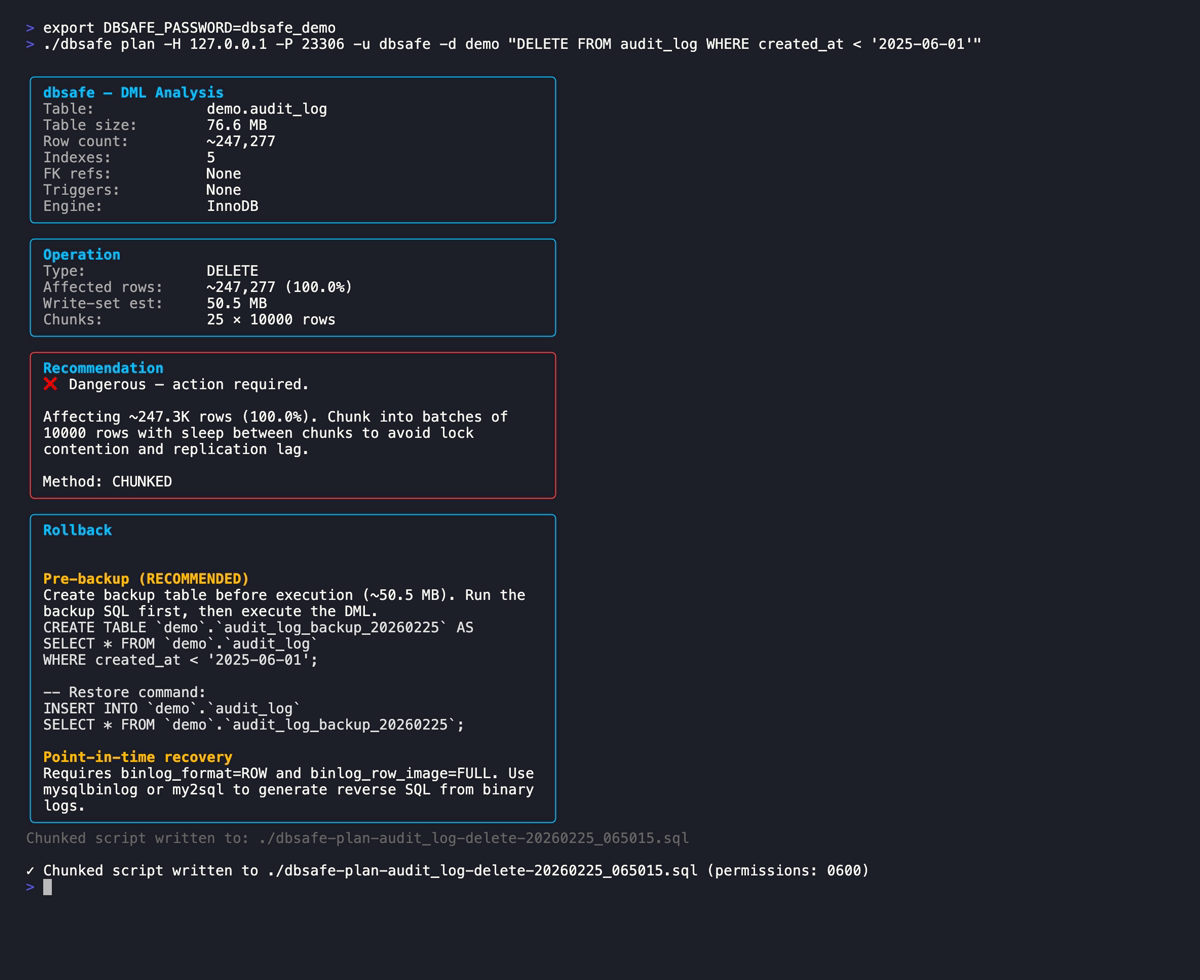Select the export DBSAFE_PASSWORD command line

[x=189, y=28]
